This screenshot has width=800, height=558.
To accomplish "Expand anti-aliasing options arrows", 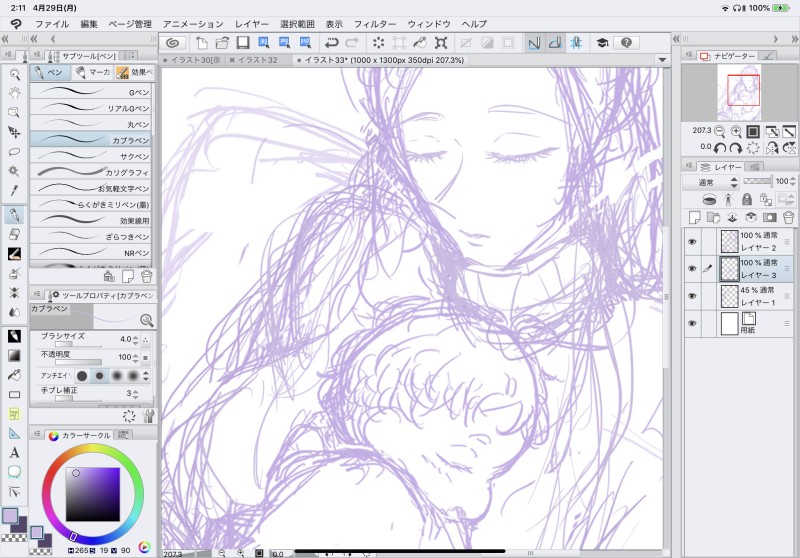I will click(x=146, y=376).
